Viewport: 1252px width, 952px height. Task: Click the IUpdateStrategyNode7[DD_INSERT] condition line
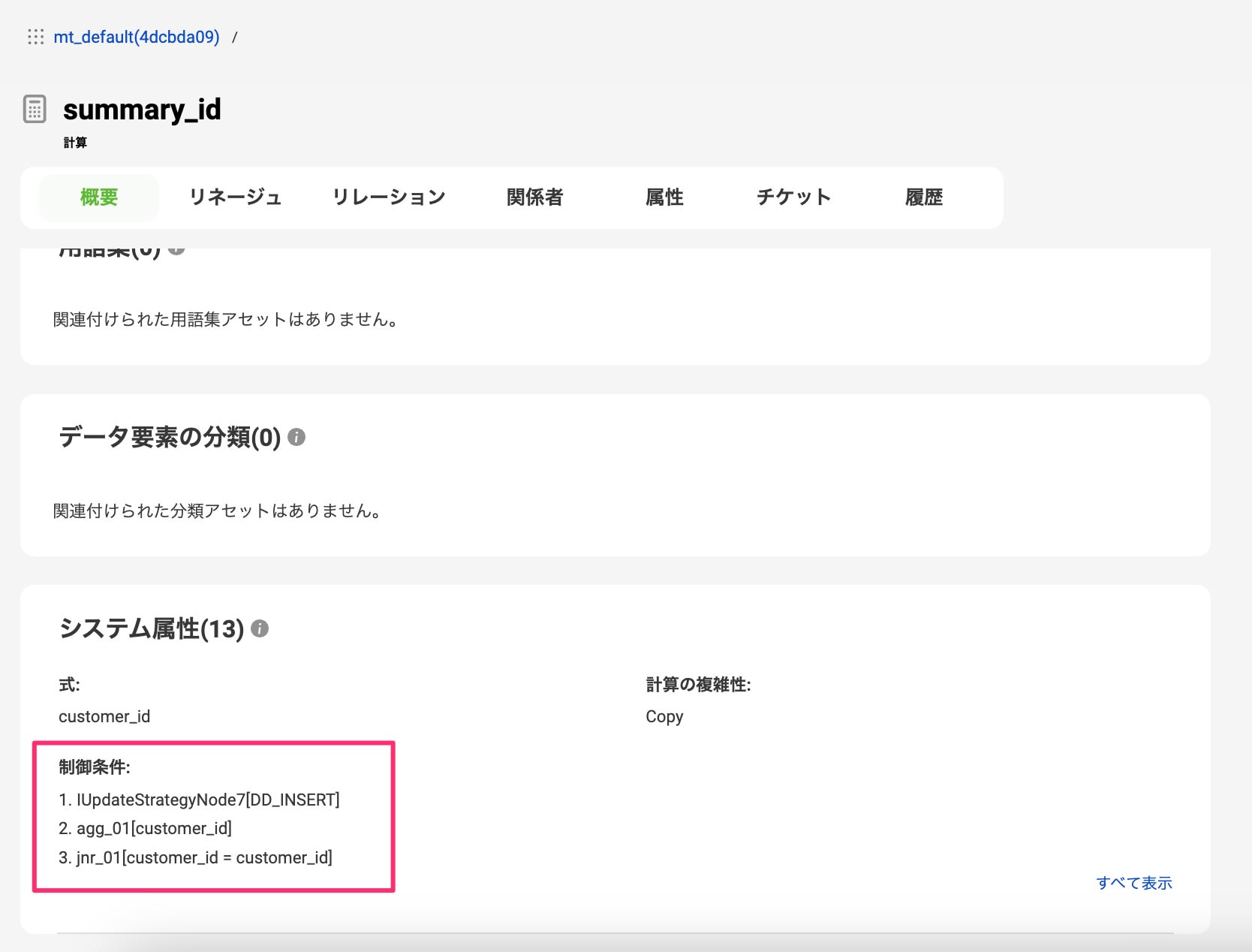199,800
